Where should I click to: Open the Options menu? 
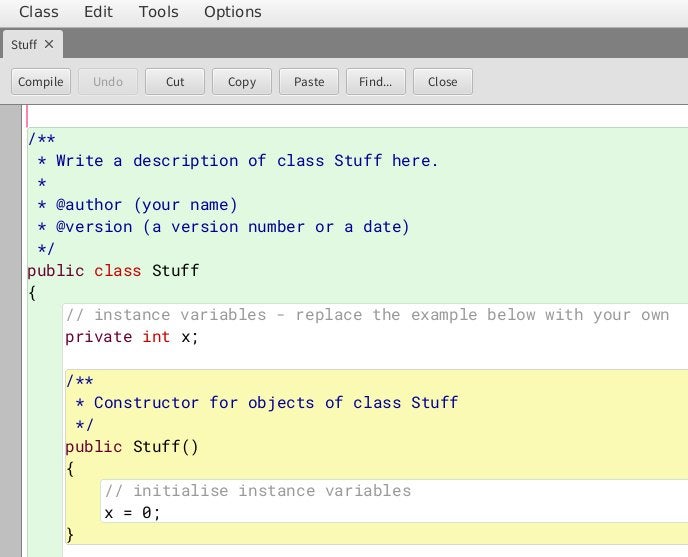tap(232, 12)
